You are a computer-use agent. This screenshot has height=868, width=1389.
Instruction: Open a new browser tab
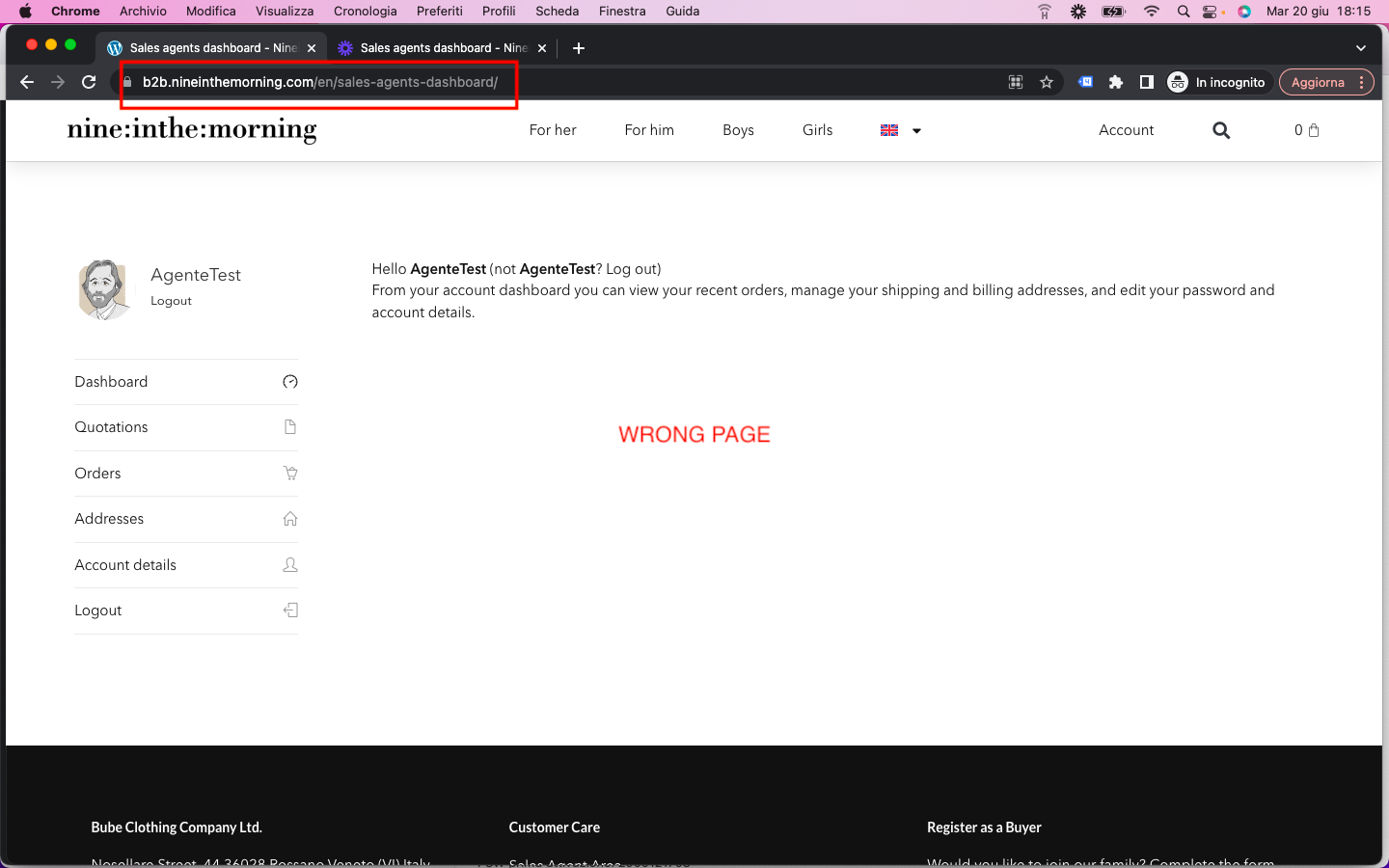pos(579,48)
